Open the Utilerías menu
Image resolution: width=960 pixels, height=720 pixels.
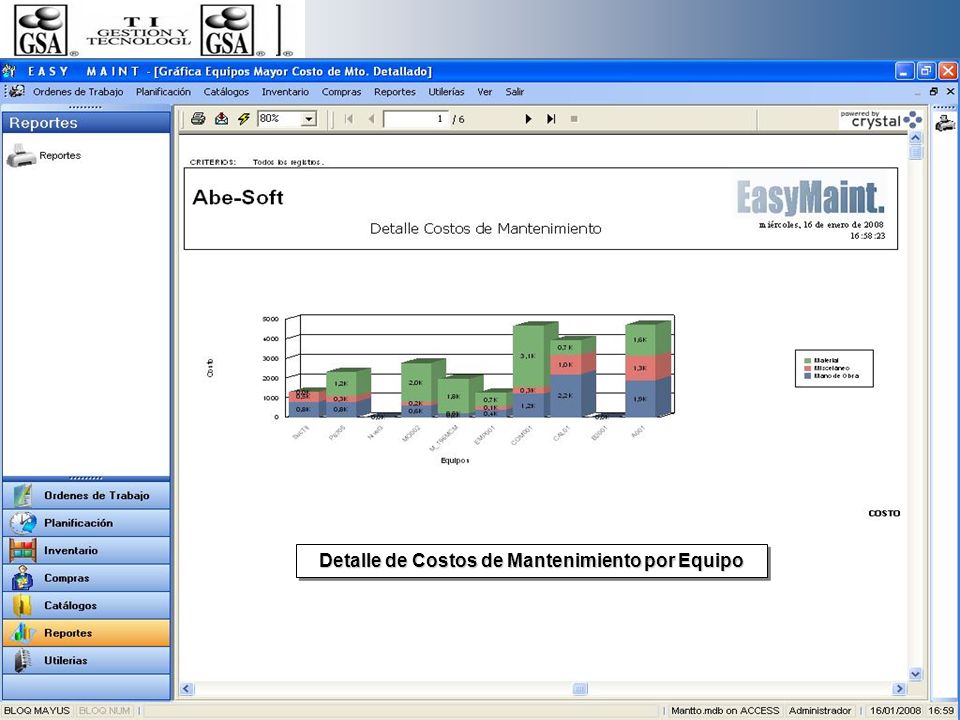446,92
